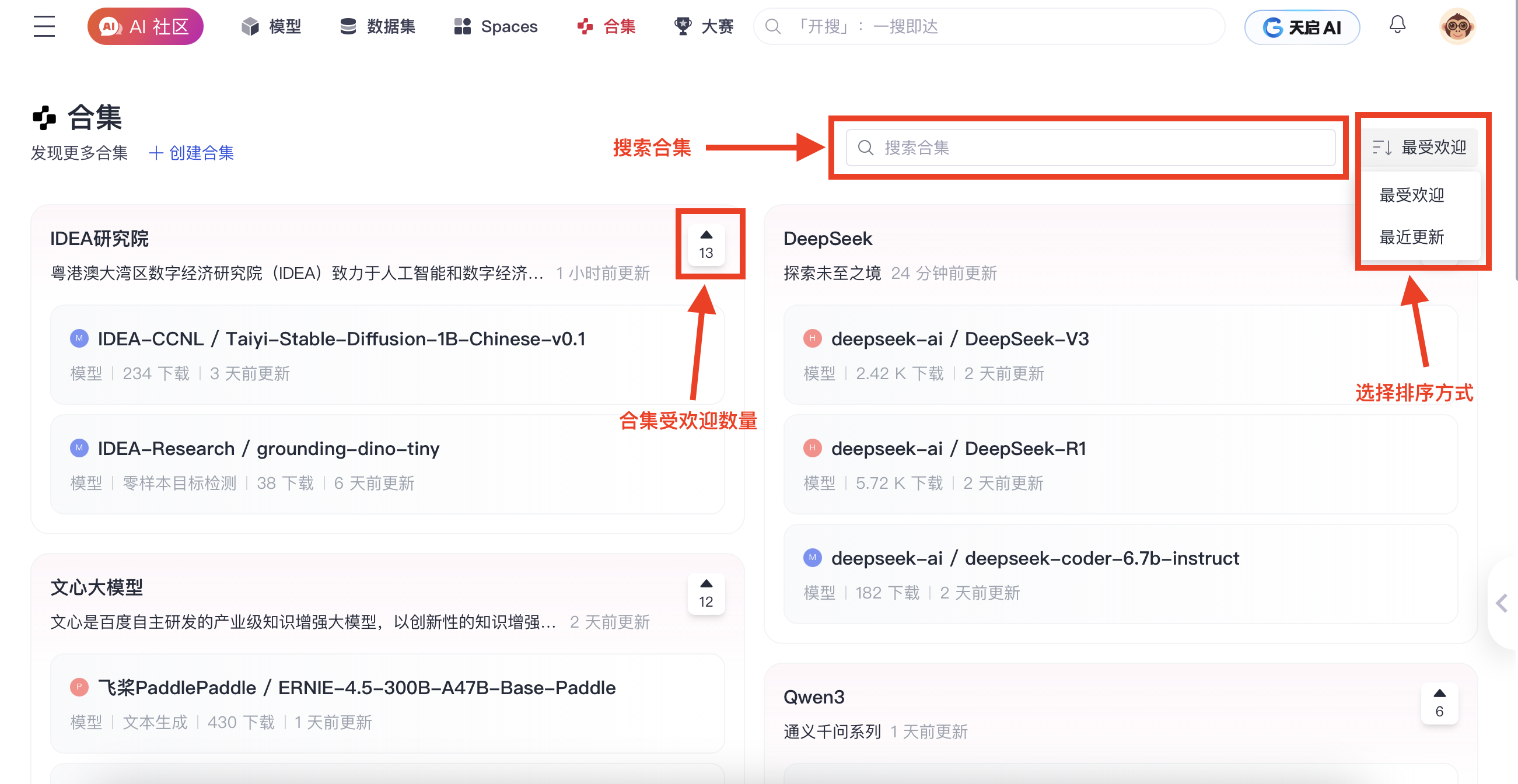1518x784 pixels.
Task: Click 5.72 K 下载 count
Action: [899, 483]
